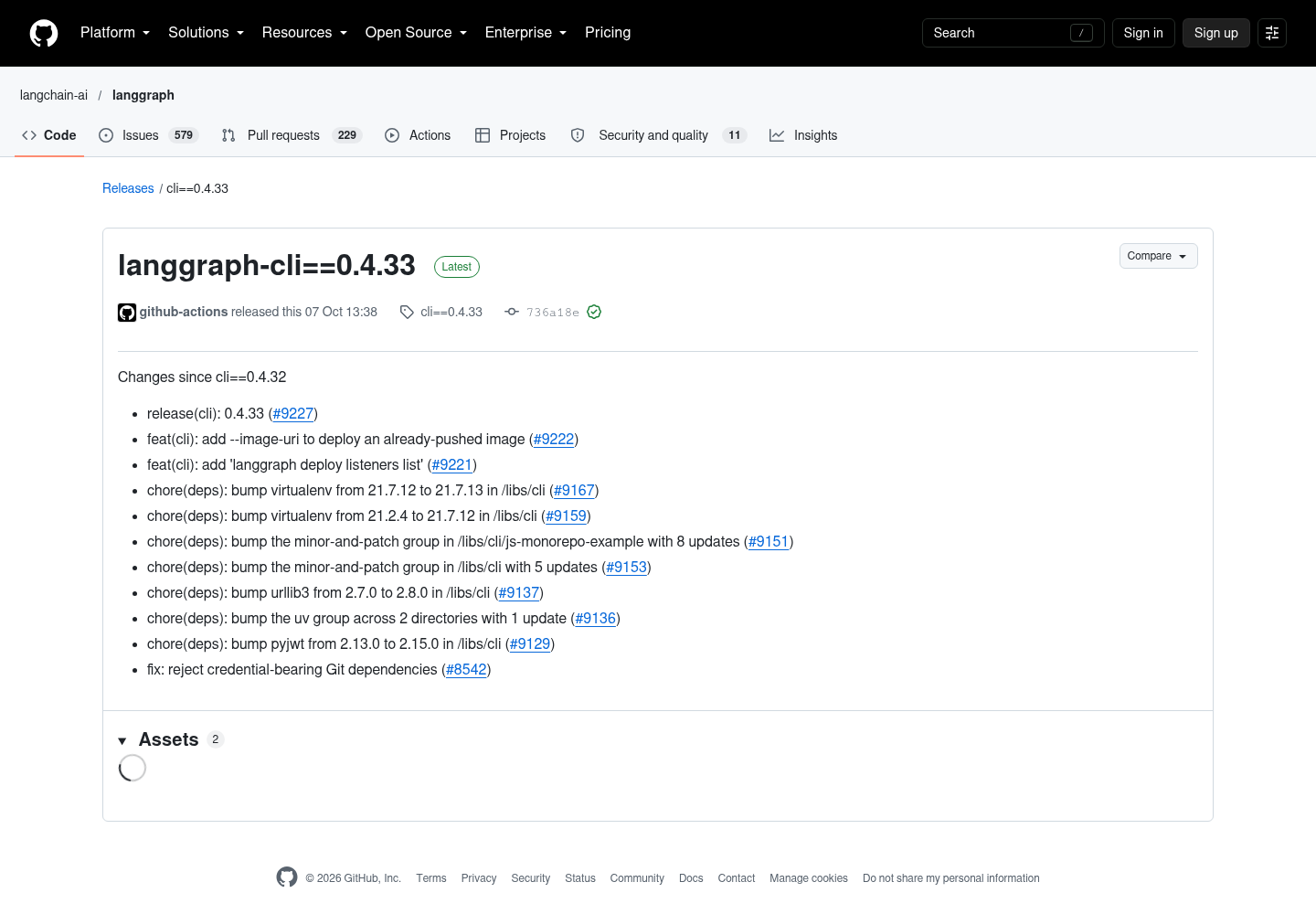The height and width of the screenshot is (914, 1316).
Task: Open pull request #9129 link
Action: click(530, 644)
